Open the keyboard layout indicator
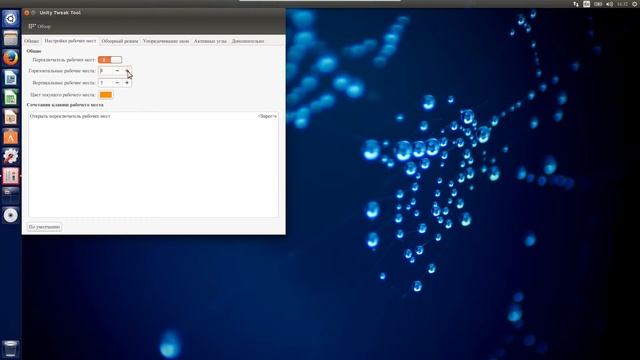 click(587, 4)
